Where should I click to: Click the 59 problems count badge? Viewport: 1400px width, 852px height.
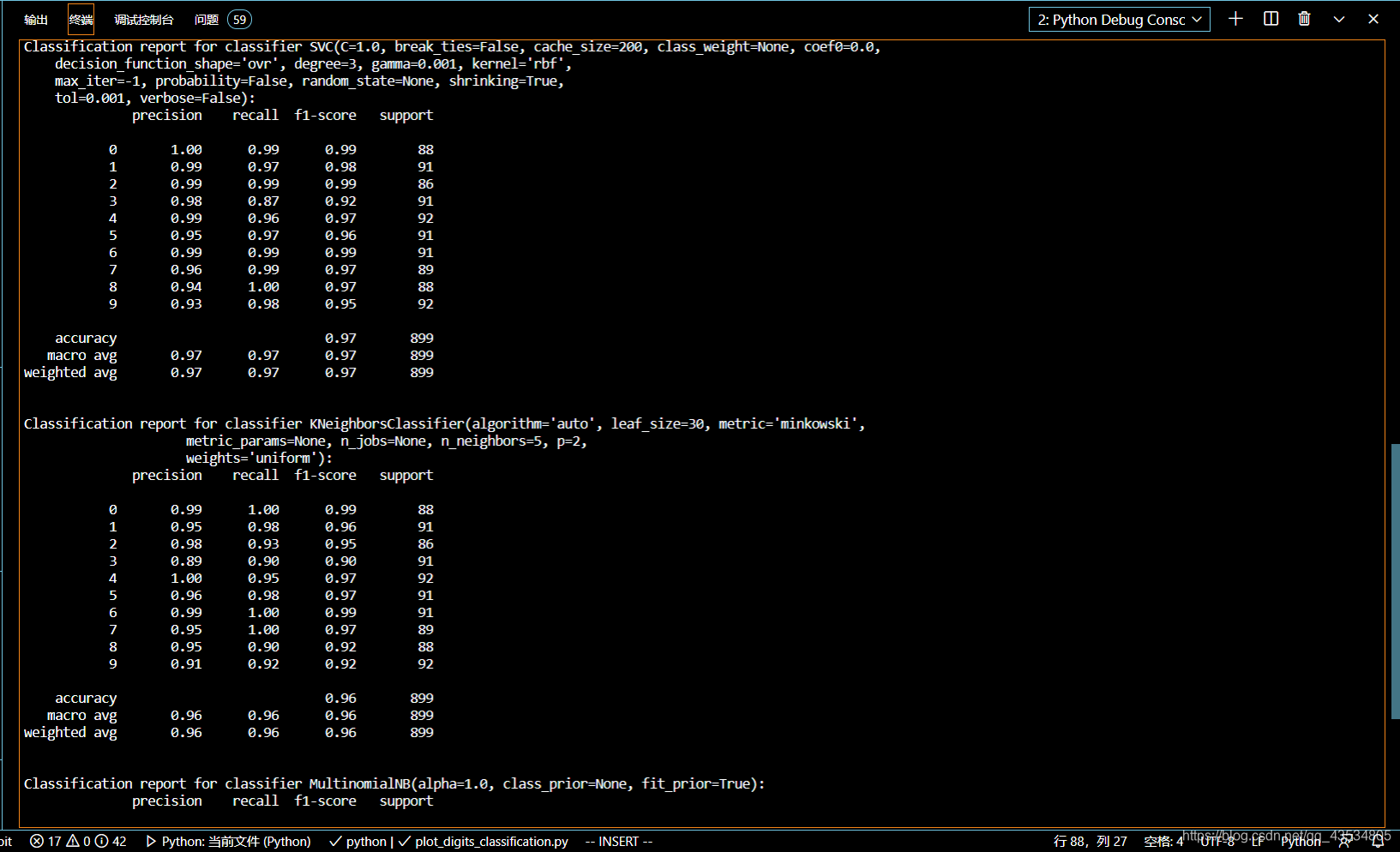click(239, 20)
